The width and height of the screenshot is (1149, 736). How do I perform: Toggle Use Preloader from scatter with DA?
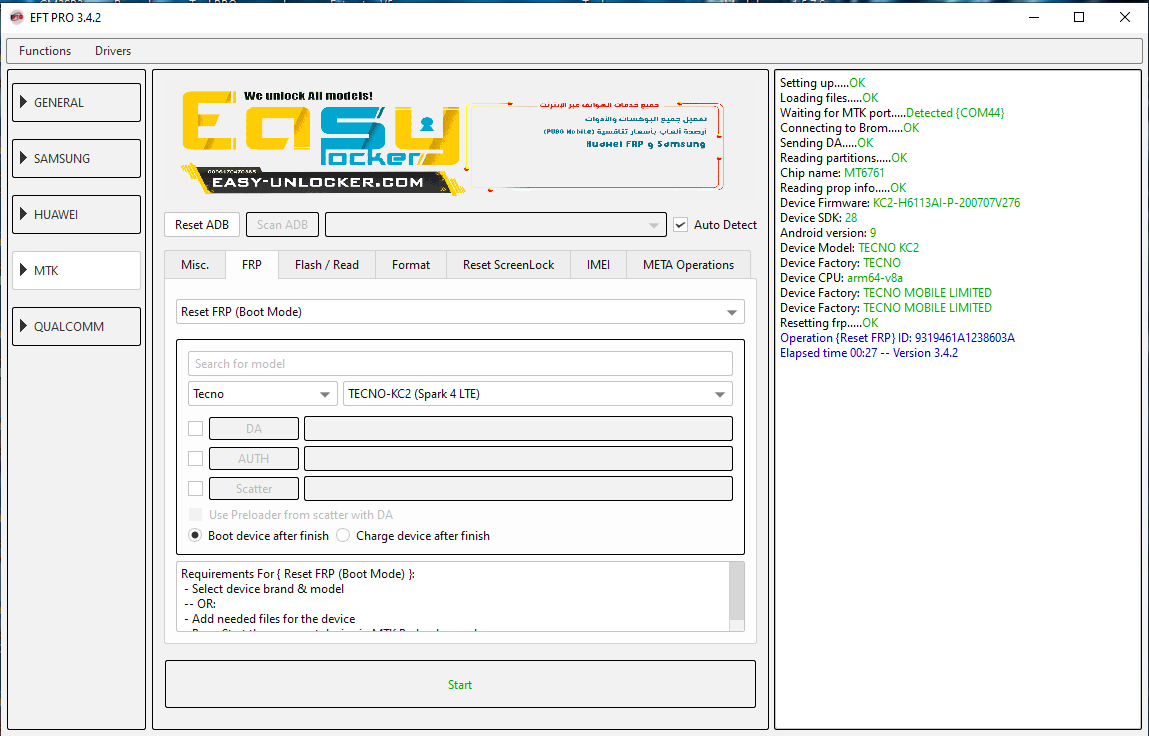(196, 515)
